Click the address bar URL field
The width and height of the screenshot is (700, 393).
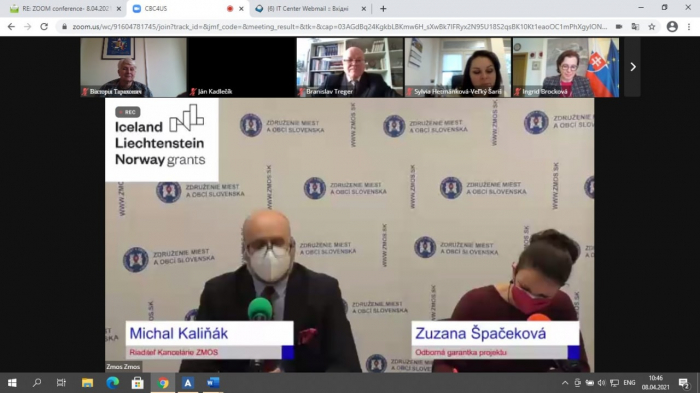[x=339, y=27]
